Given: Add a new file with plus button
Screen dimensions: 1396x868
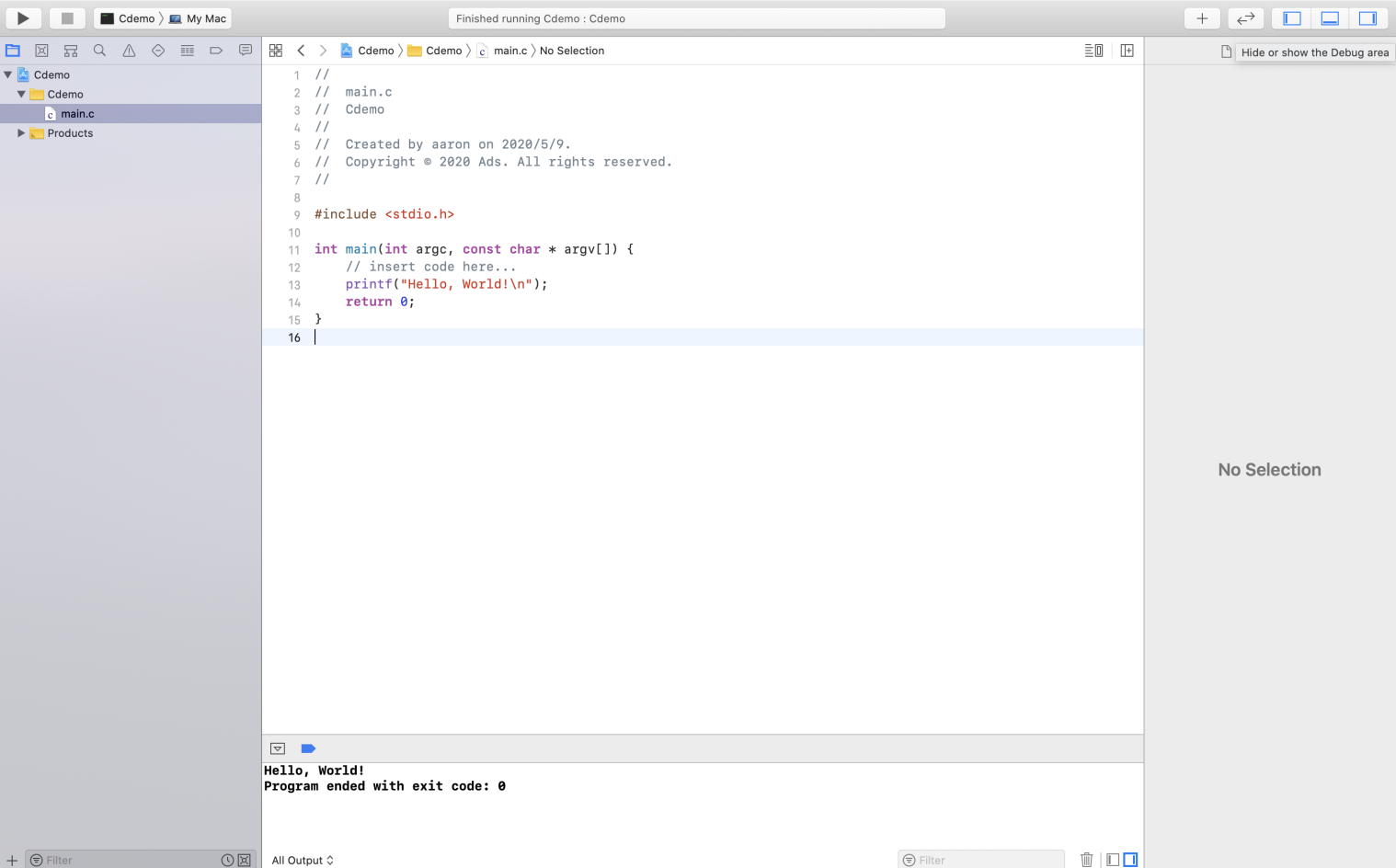Looking at the screenshot, I should tap(12, 860).
